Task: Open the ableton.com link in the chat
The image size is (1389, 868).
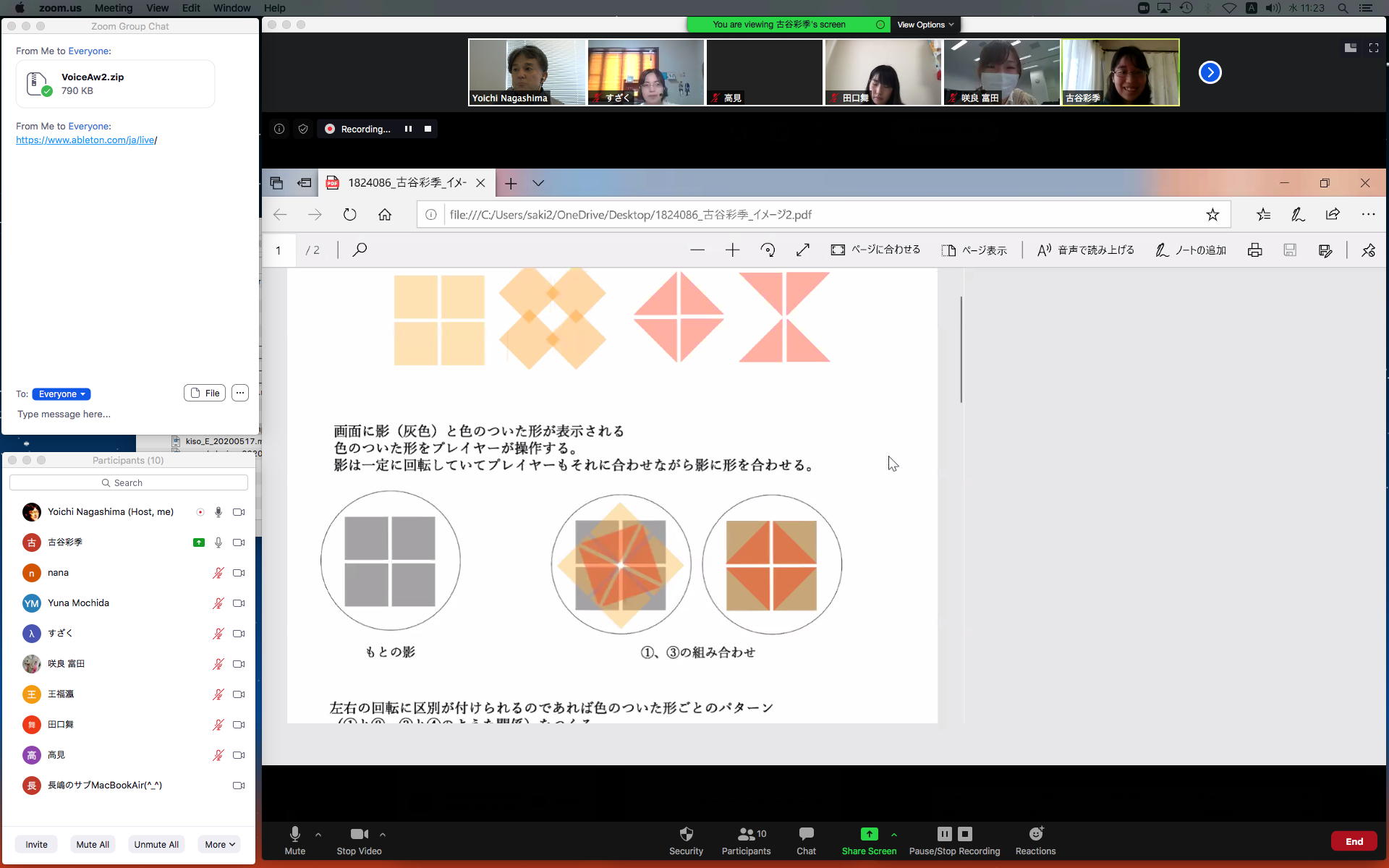Action: coord(85,140)
